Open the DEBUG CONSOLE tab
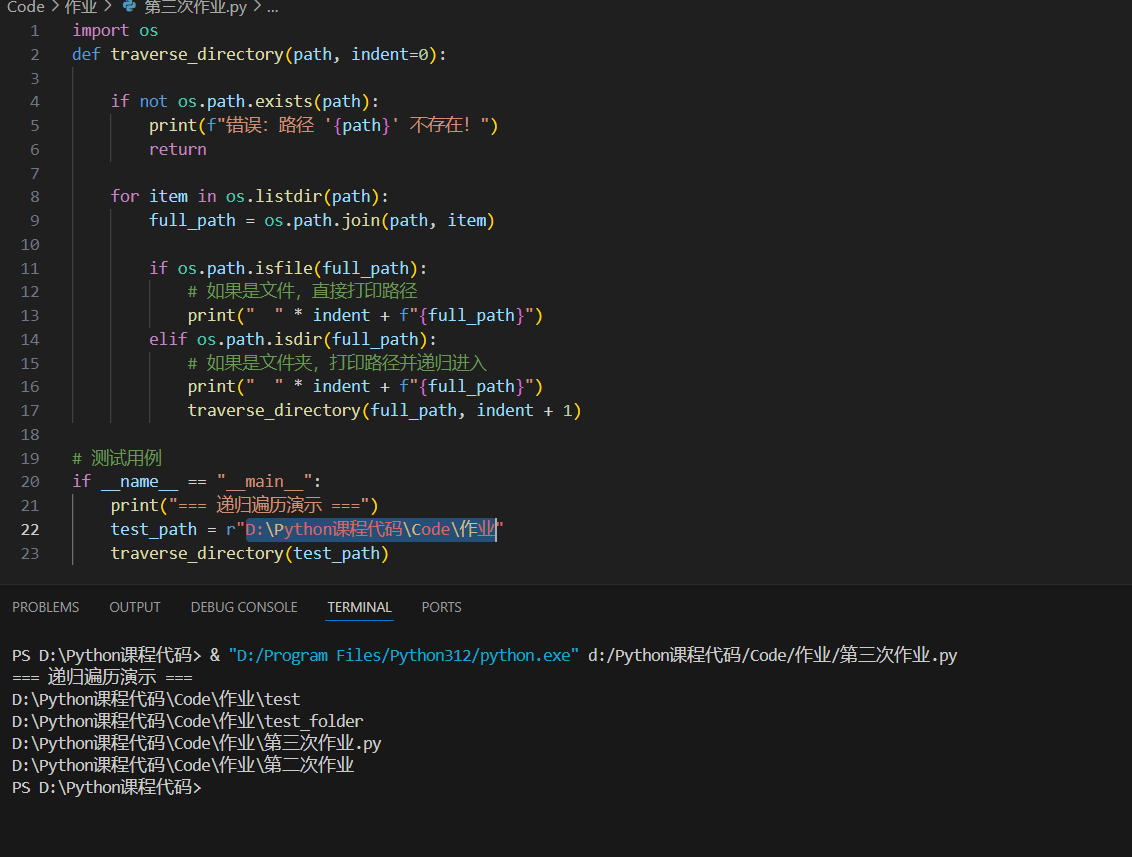1132x857 pixels. click(x=244, y=607)
